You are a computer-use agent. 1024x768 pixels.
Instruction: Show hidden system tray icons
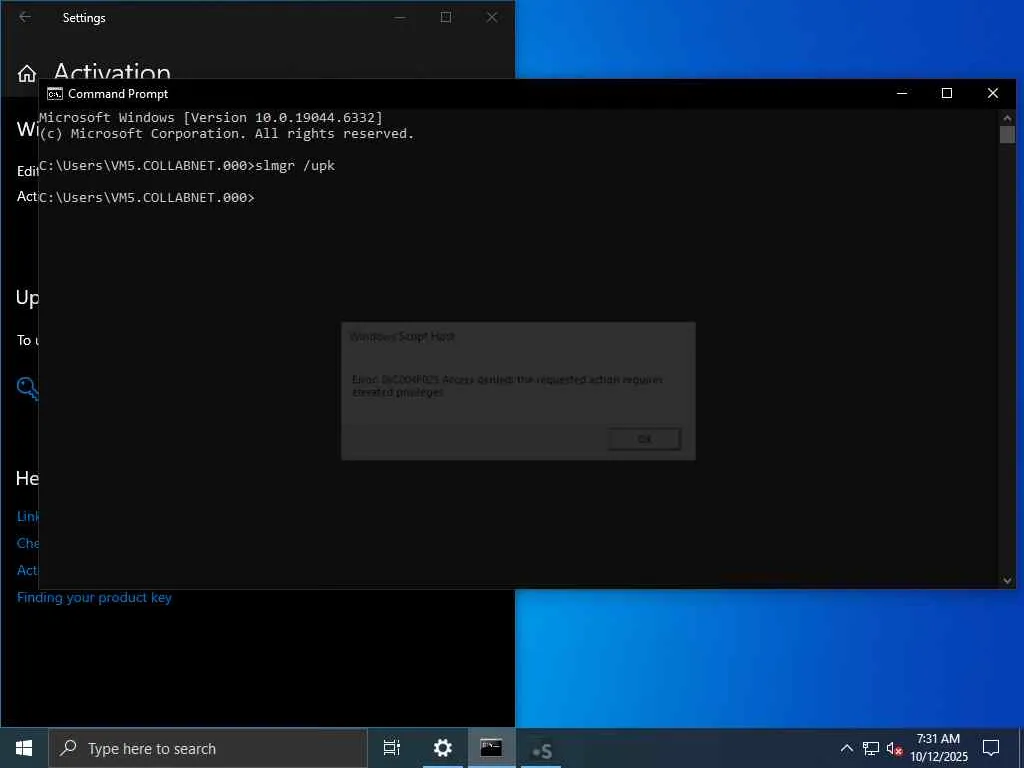[x=846, y=748]
